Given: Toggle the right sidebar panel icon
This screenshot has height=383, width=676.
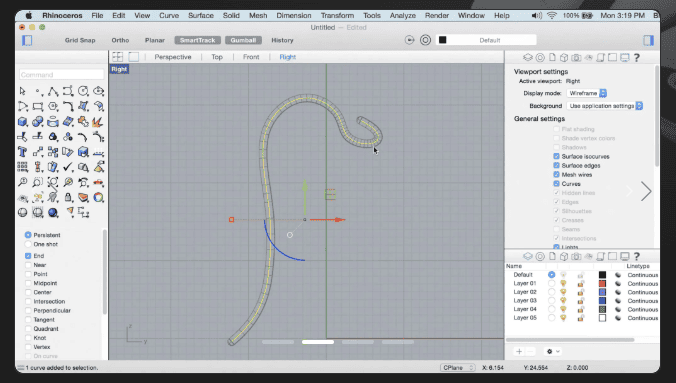Looking at the screenshot, I should point(648,41).
